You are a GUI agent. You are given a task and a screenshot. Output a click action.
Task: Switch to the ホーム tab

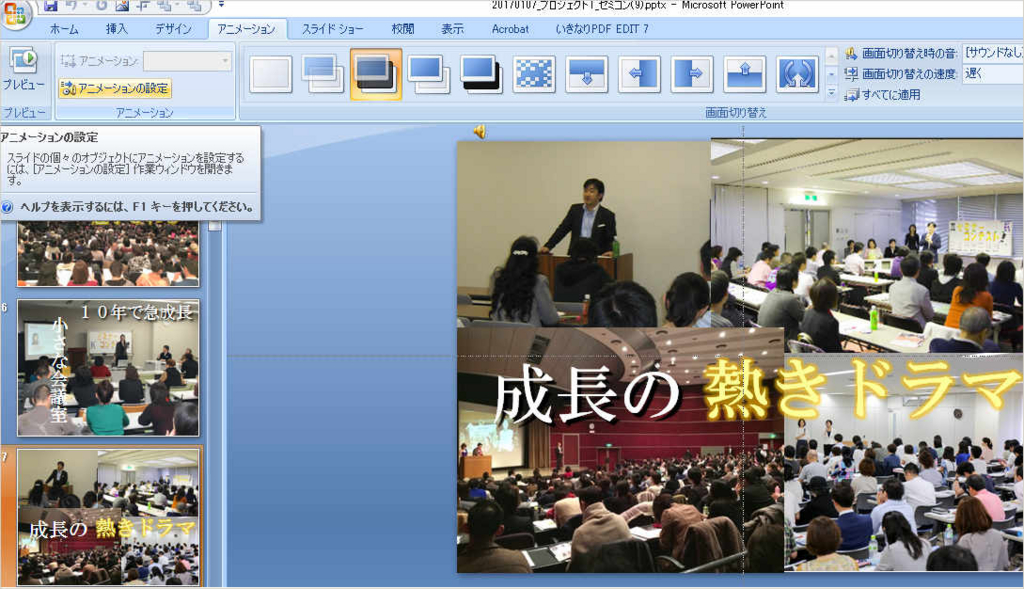click(64, 29)
